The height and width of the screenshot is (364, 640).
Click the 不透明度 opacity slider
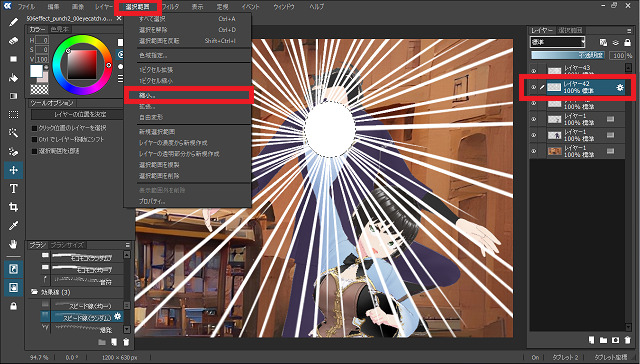(x=568, y=55)
